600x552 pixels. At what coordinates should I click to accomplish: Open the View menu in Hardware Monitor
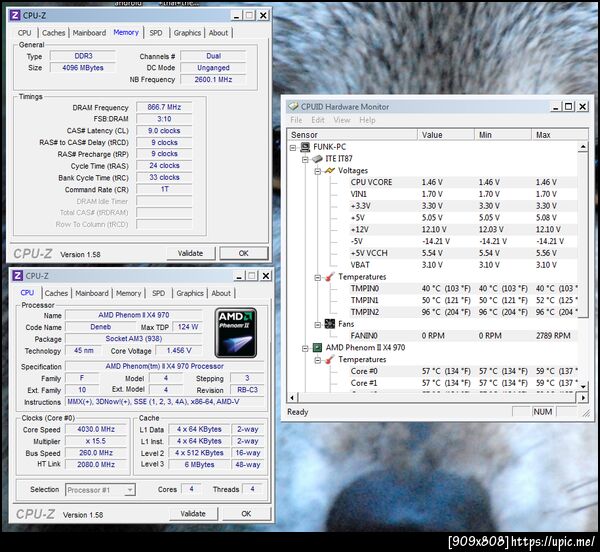coord(342,120)
